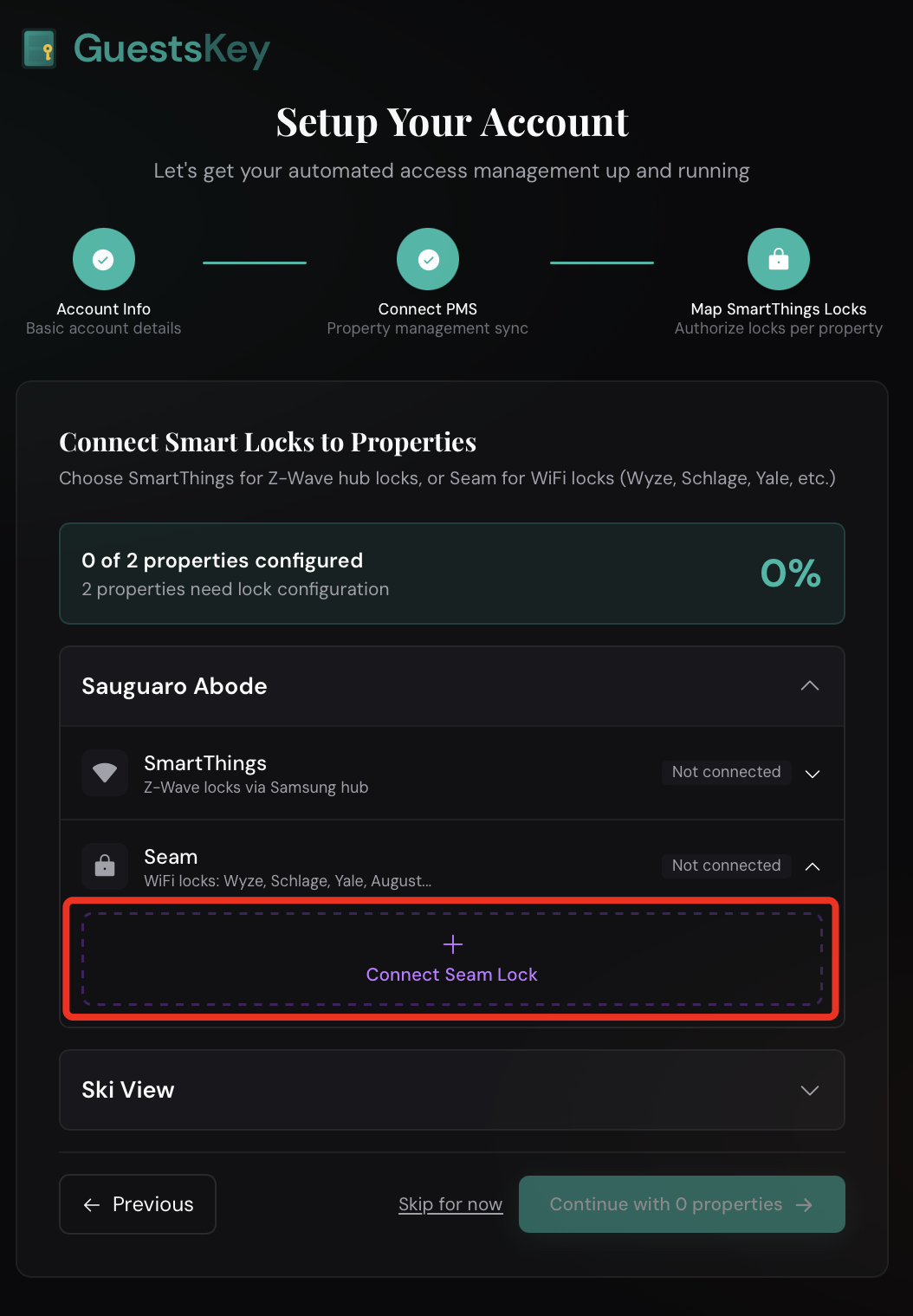Click the Connect PMS checkmark step icon
The image size is (913, 1316).
coord(428,259)
